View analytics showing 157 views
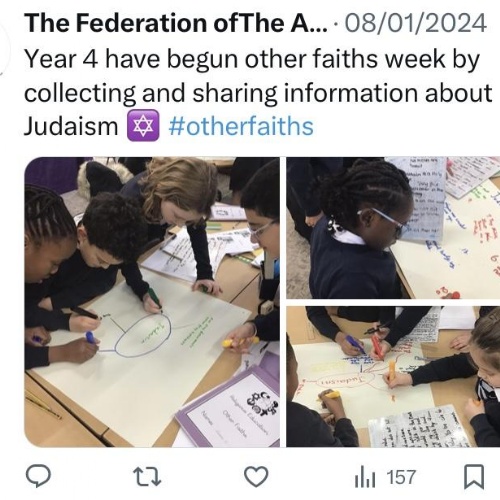Screen dimensions: 500x500 (x=386, y=477)
